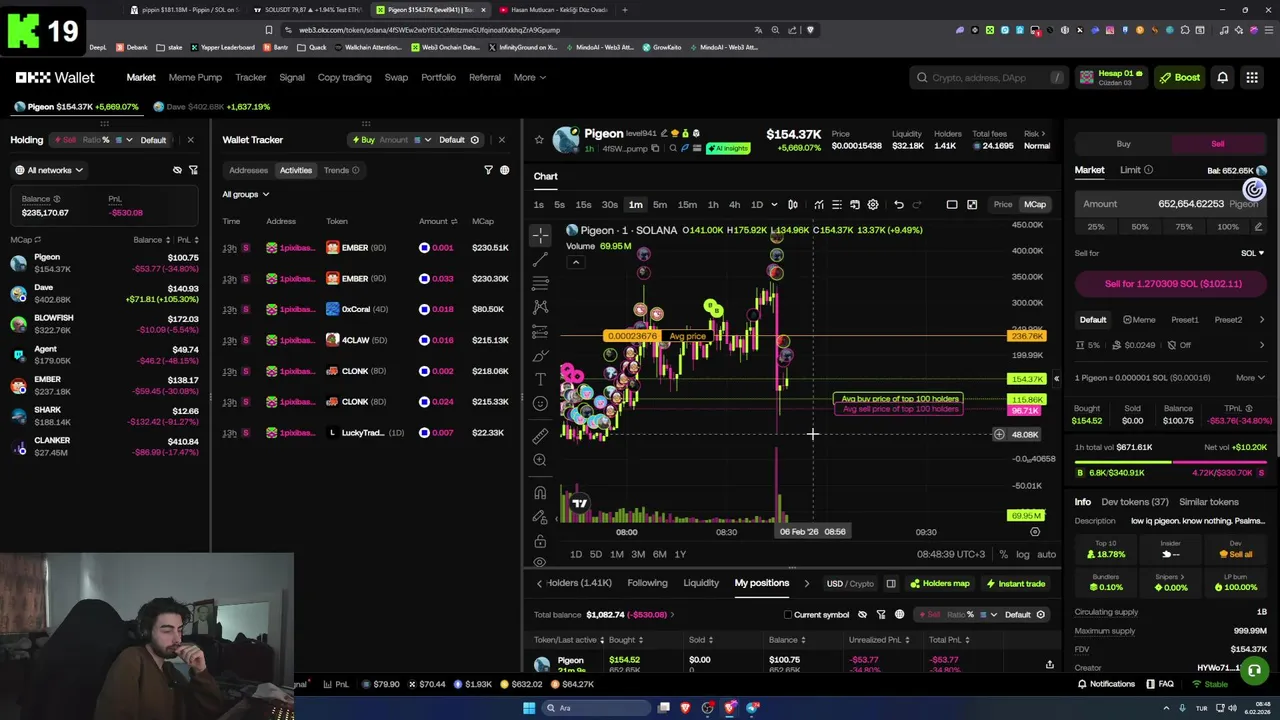Viewport: 1280px width, 720px height.
Task: Check the Current symbol checkbox
Action: 788,614
